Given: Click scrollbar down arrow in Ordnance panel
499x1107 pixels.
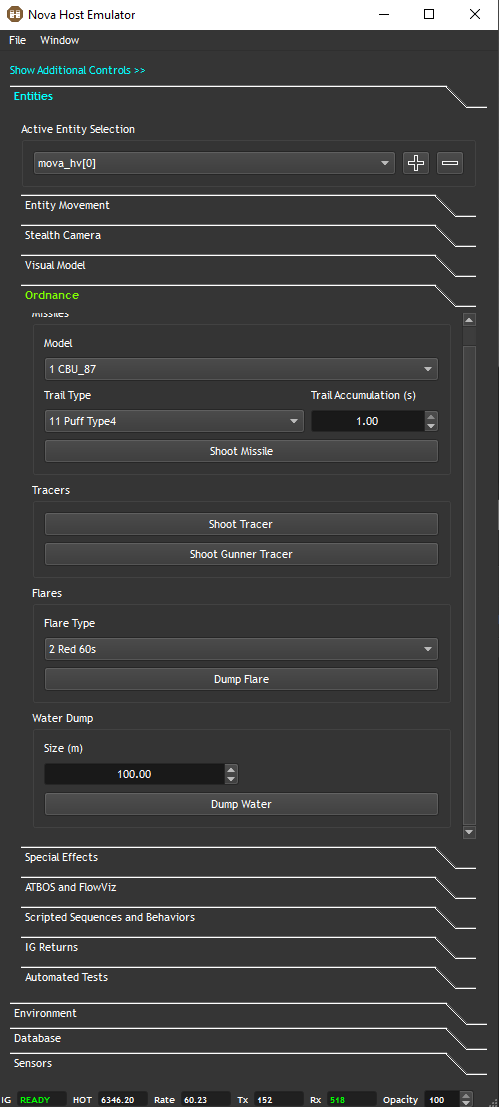Looking at the screenshot, I should [469, 833].
